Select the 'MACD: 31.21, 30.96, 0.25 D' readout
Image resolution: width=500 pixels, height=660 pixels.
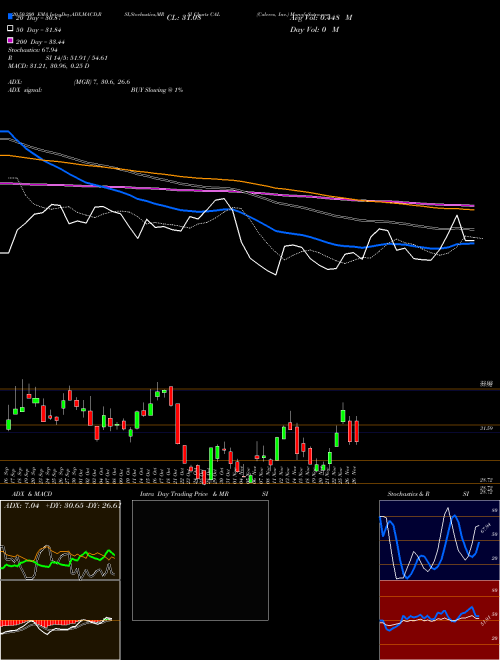click(48, 66)
